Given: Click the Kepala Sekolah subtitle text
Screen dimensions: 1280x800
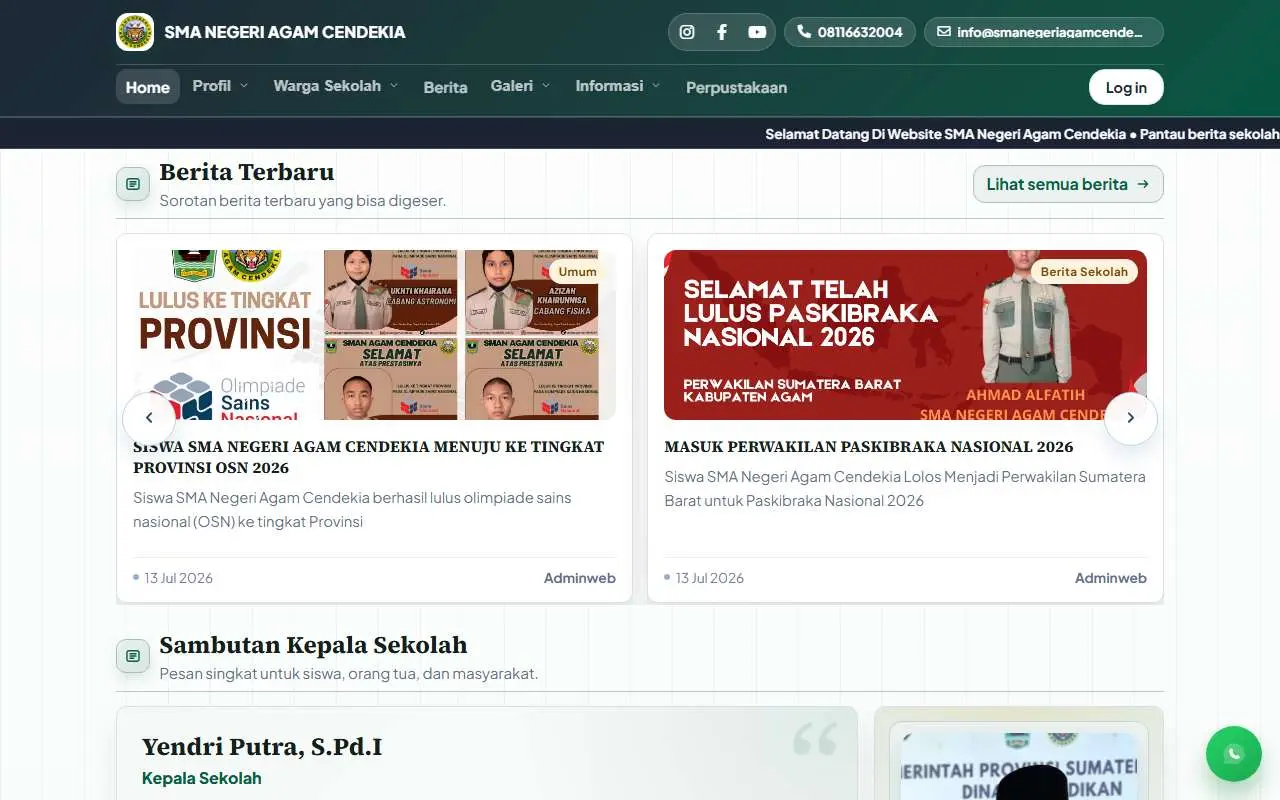Looking at the screenshot, I should point(202,778).
